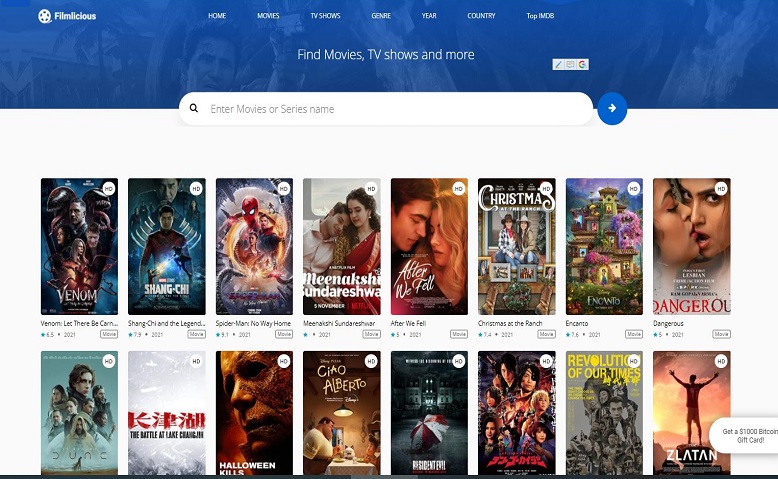Click the HD badge on Encanto poster
Viewport: 778px width, 479px height.
(633, 188)
